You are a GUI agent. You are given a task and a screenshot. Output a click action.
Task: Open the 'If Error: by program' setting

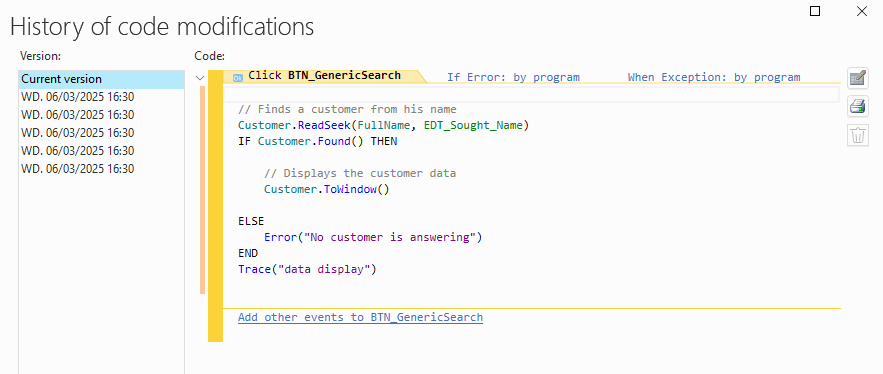click(513, 77)
